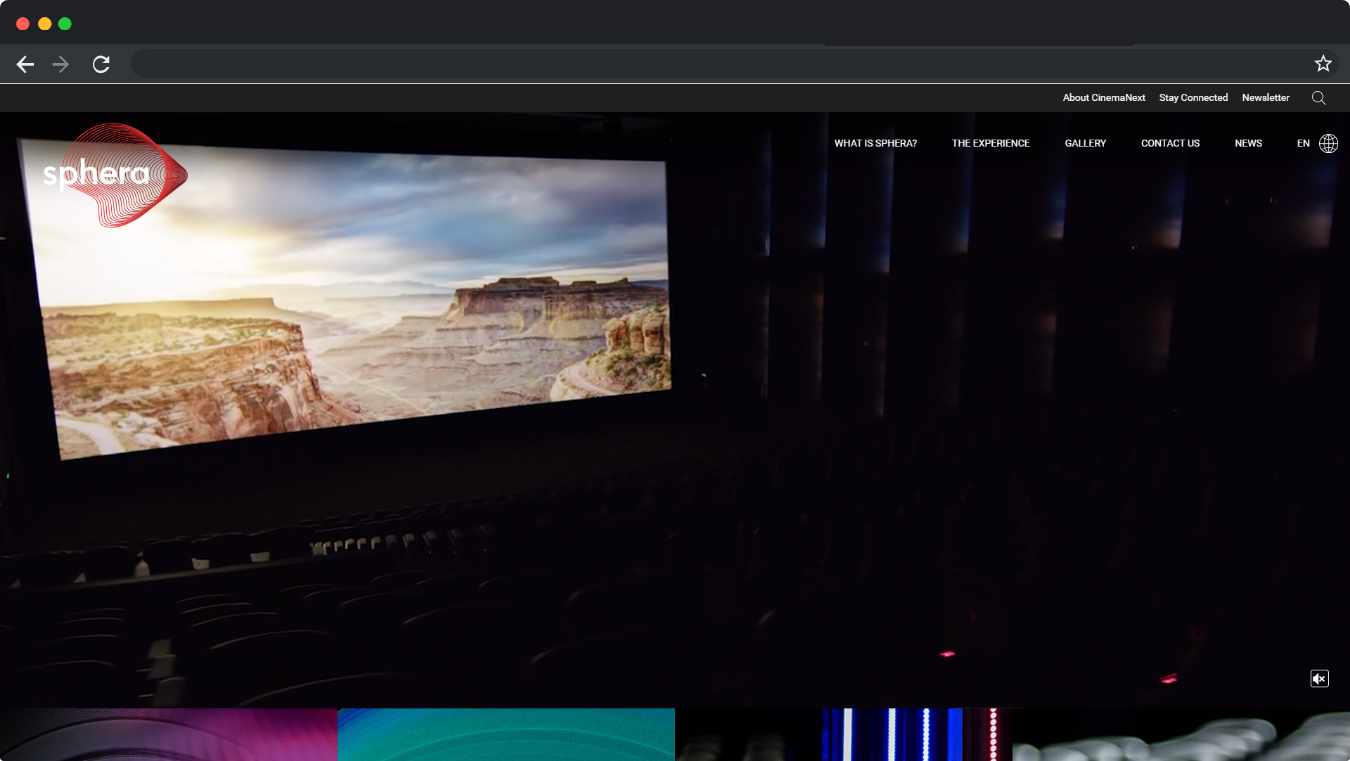Select the teal tile thumbnail at bottom
The height and width of the screenshot is (761, 1350).
click(x=506, y=735)
